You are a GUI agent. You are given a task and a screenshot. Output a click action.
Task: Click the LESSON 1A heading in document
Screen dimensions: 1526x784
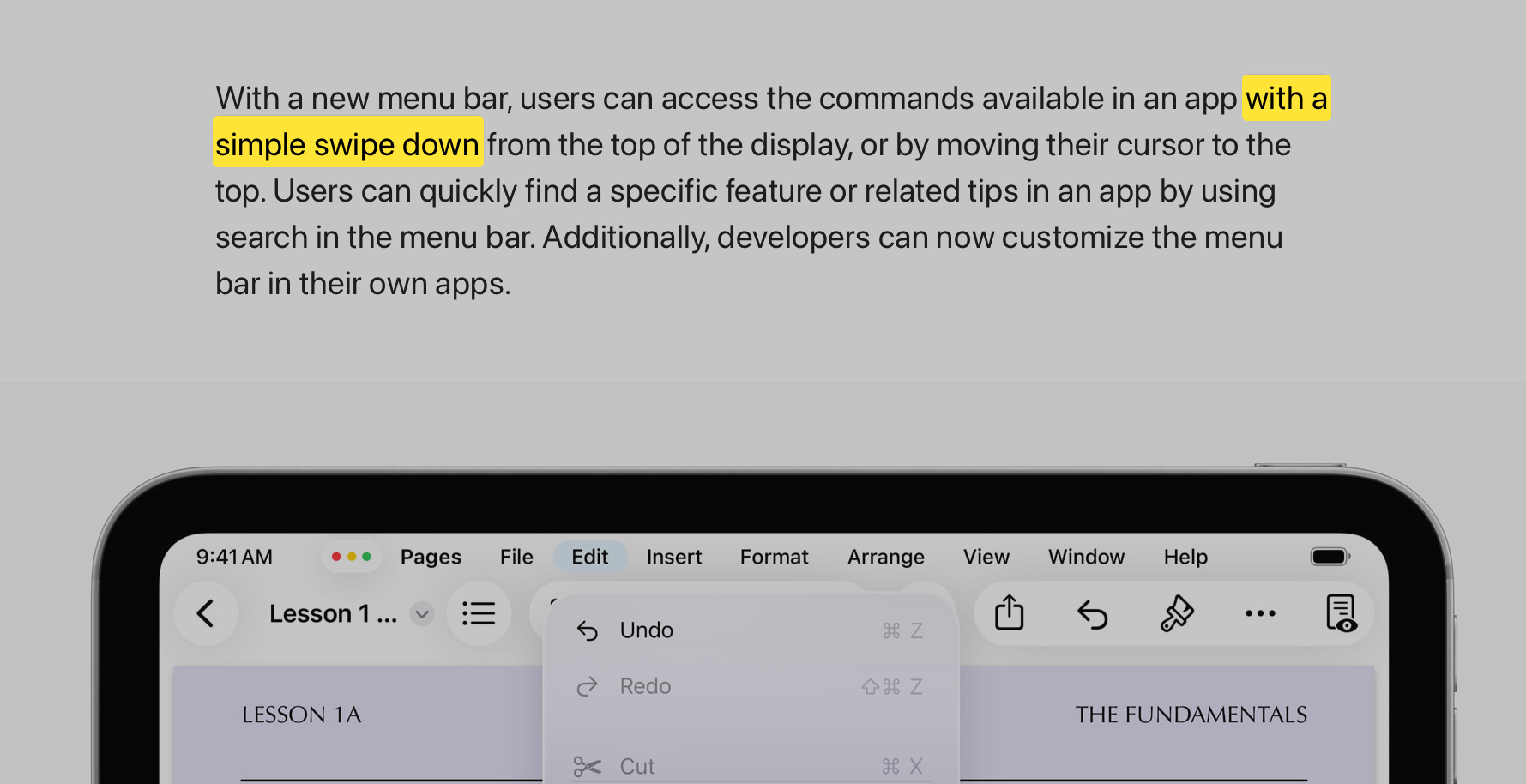click(301, 715)
